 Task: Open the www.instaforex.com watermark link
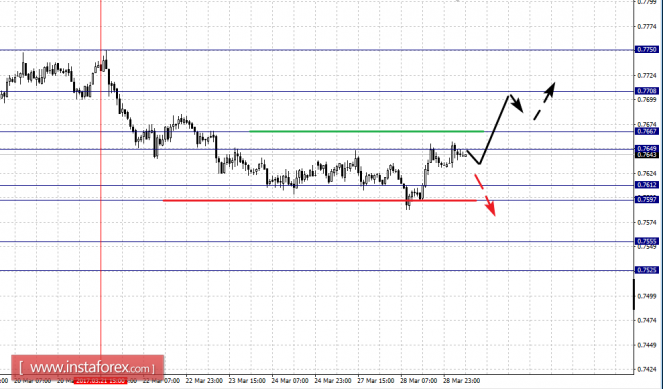[88, 367]
